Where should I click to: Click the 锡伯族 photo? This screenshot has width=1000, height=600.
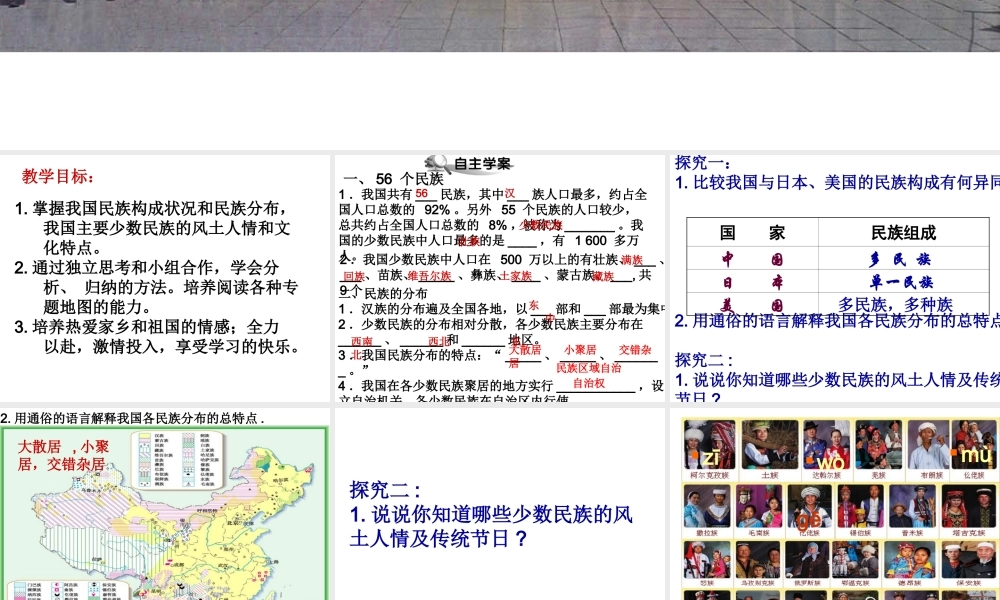tap(859, 506)
